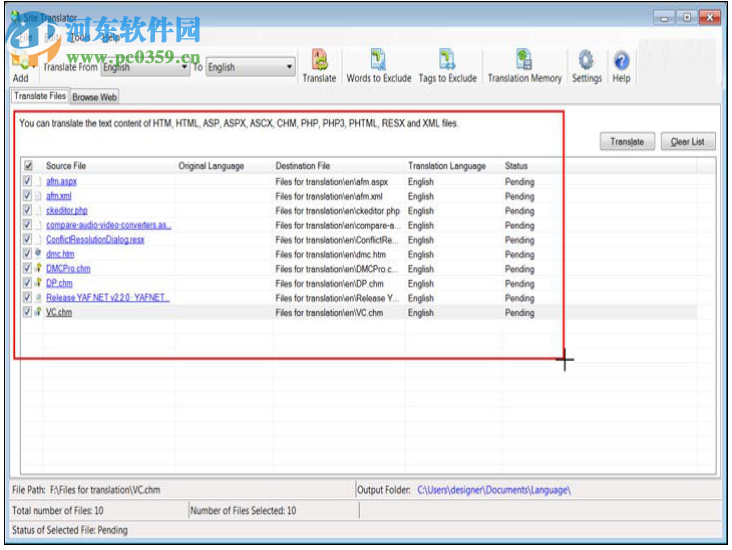Click the dmc.htm file type icon
732x550 pixels.
tap(38, 254)
